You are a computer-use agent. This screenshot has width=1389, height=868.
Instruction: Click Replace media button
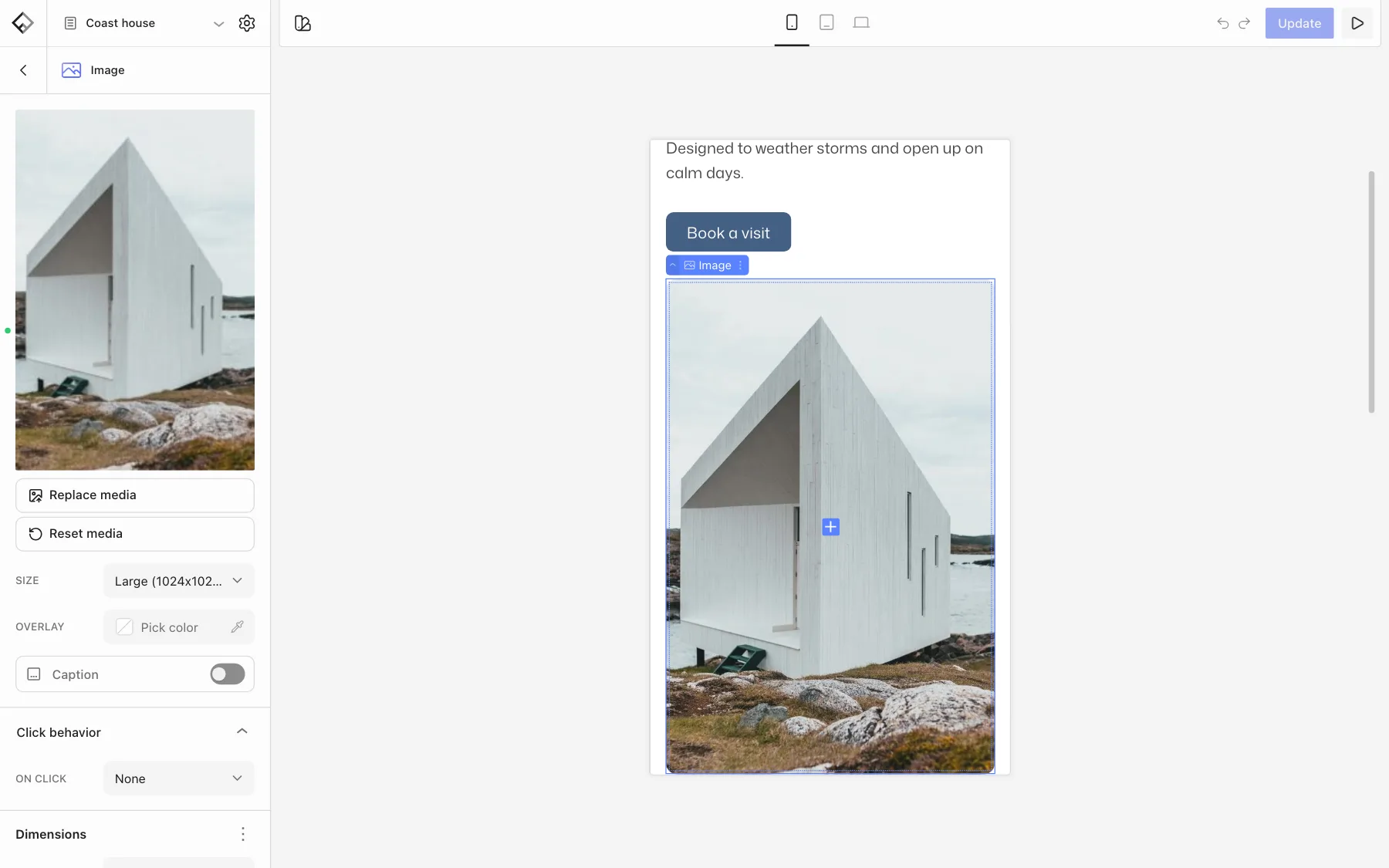[x=135, y=495]
